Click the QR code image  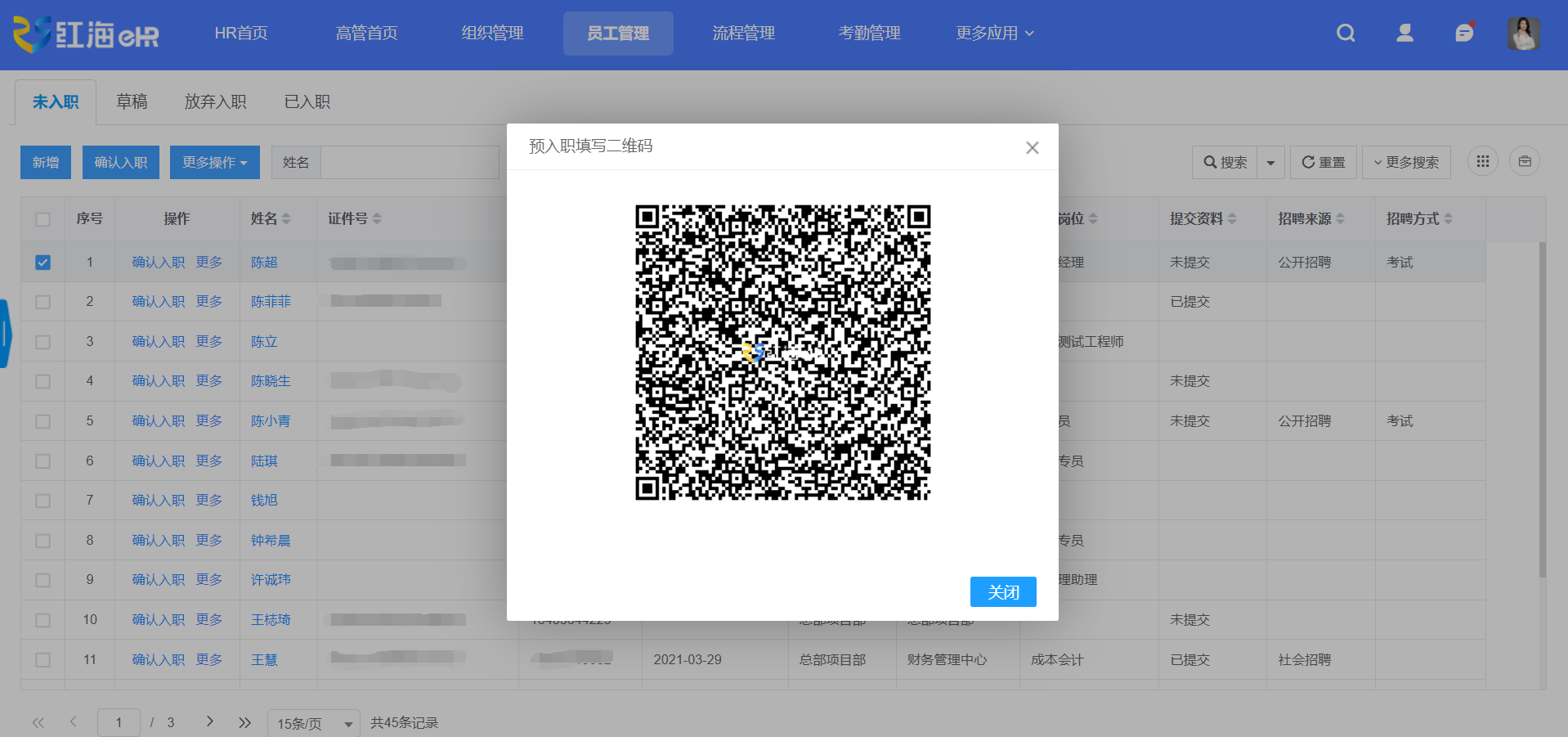pos(782,353)
